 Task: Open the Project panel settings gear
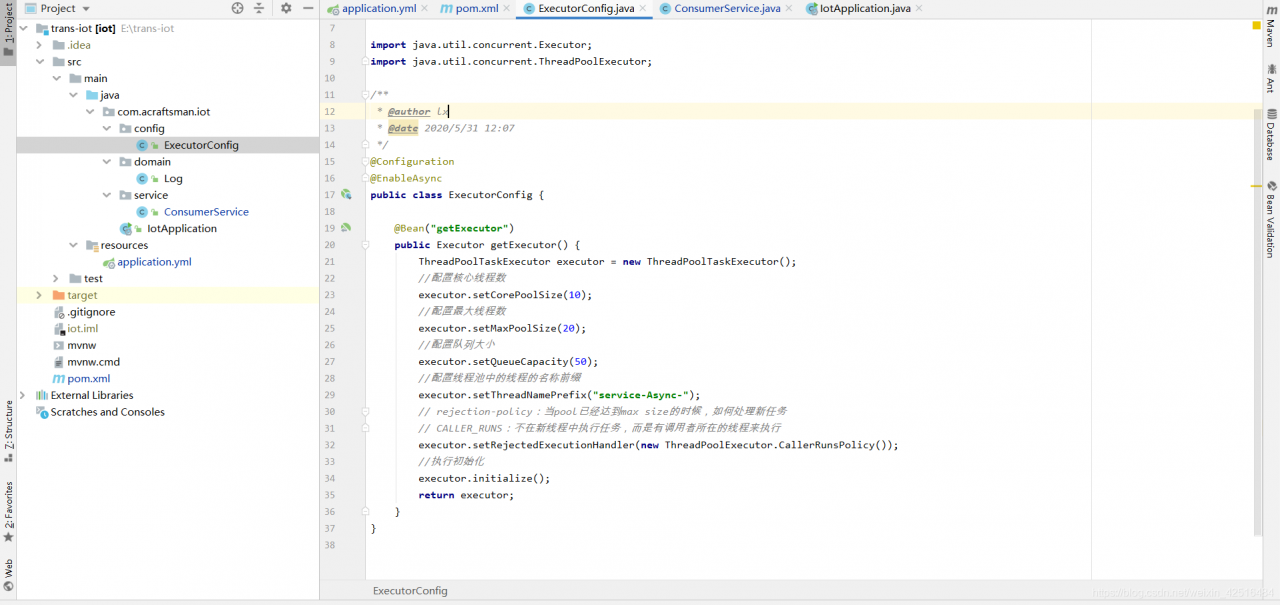(x=286, y=8)
